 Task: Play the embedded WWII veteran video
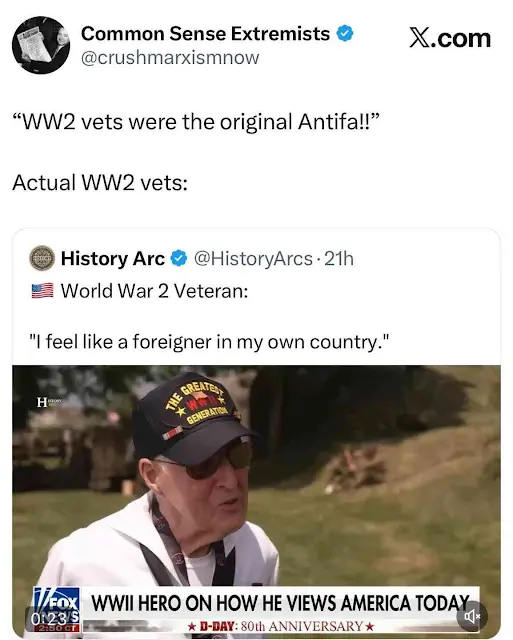pyautogui.click(x=256, y=501)
